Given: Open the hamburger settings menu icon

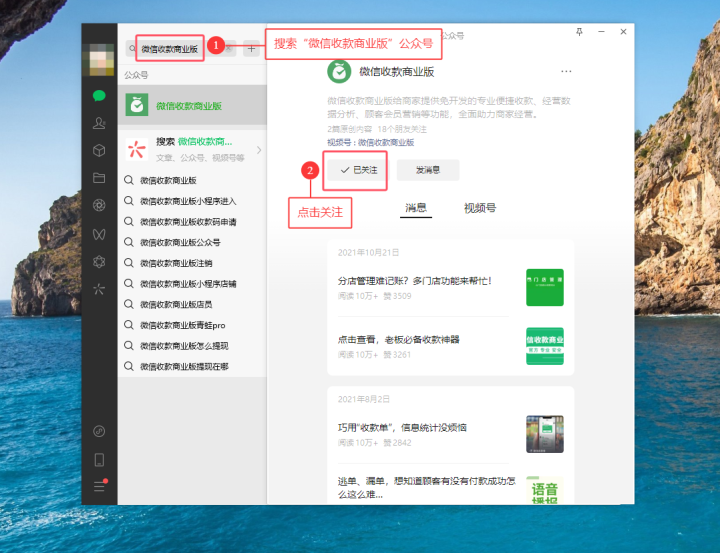Looking at the screenshot, I should [x=100, y=486].
